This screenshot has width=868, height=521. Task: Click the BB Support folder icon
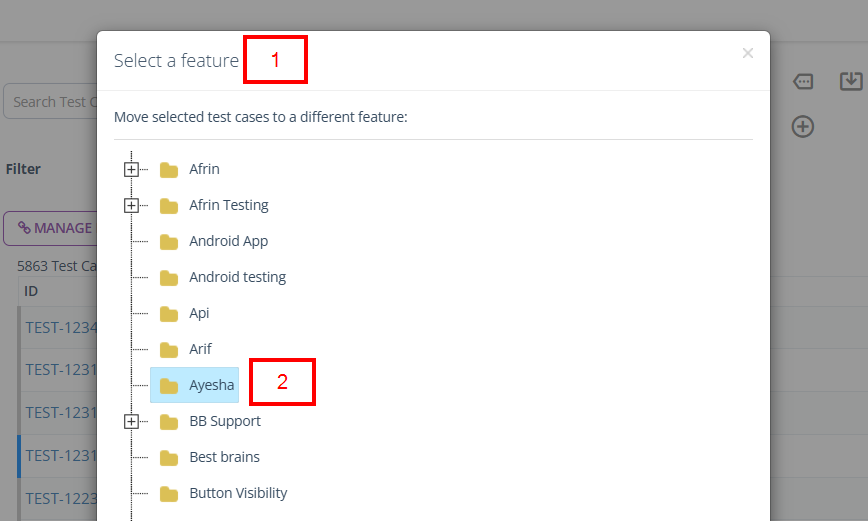click(169, 422)
